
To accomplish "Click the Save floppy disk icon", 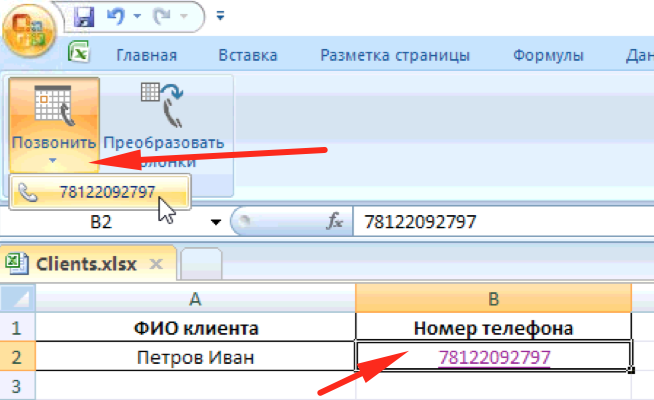I will [x=84, y=17].
